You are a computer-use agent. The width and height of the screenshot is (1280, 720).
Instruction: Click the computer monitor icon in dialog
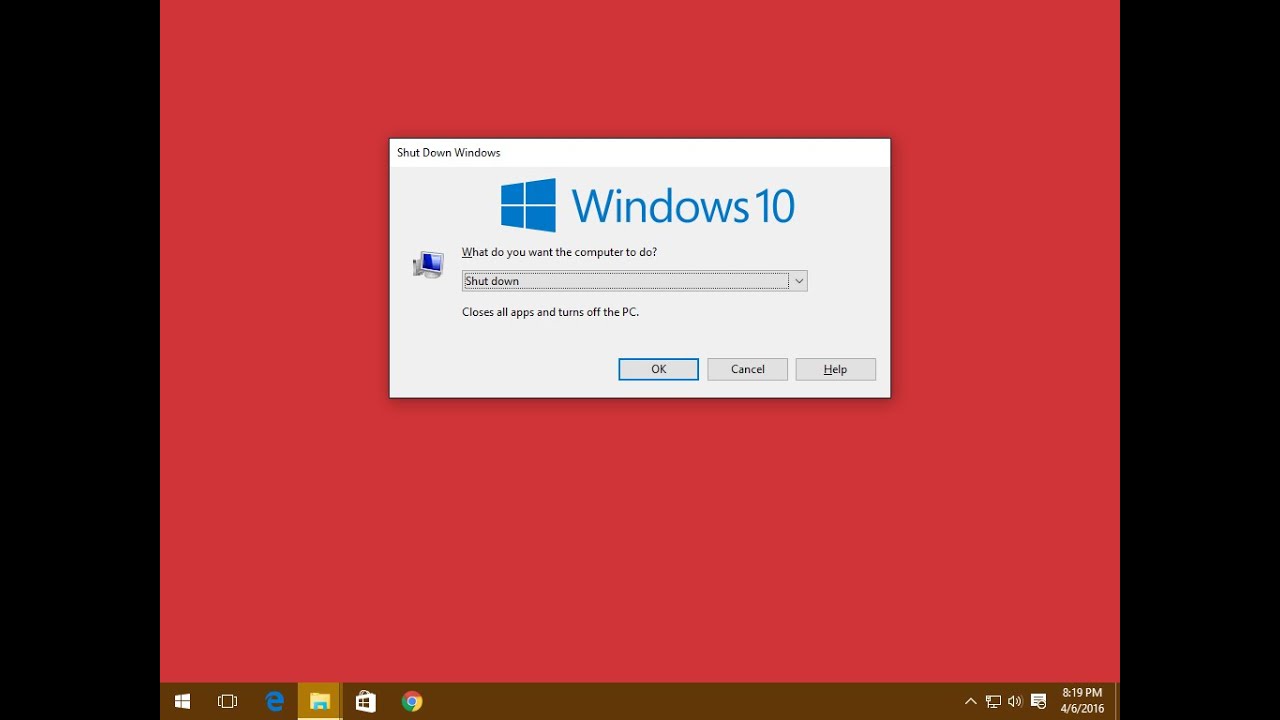[428, 265]
